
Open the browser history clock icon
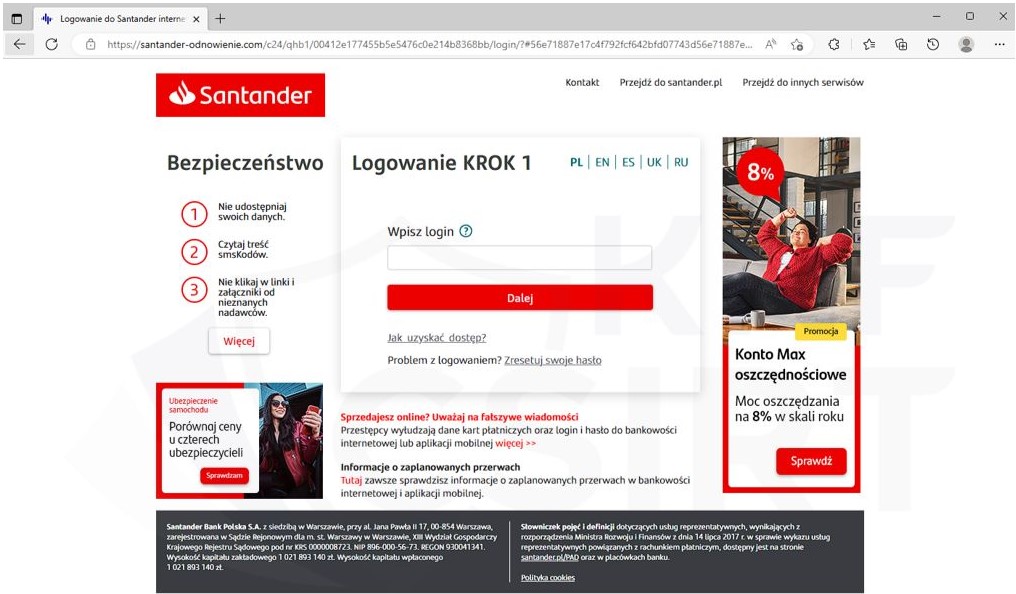933,44
